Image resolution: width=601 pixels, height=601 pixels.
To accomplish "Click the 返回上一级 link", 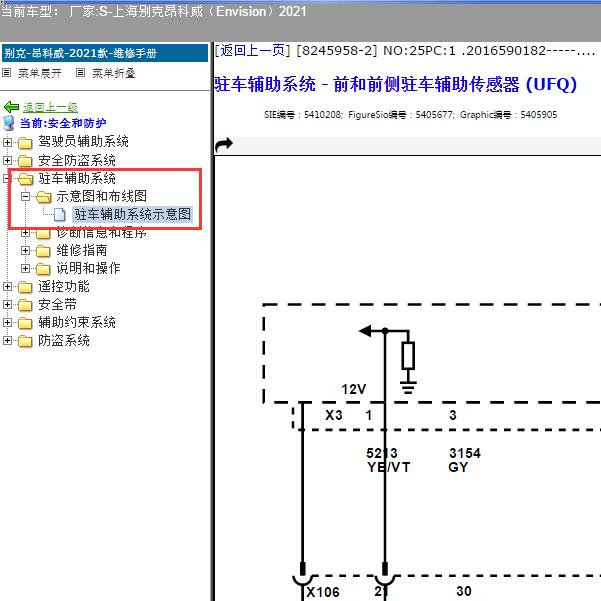I will click(x=51, y=107).
